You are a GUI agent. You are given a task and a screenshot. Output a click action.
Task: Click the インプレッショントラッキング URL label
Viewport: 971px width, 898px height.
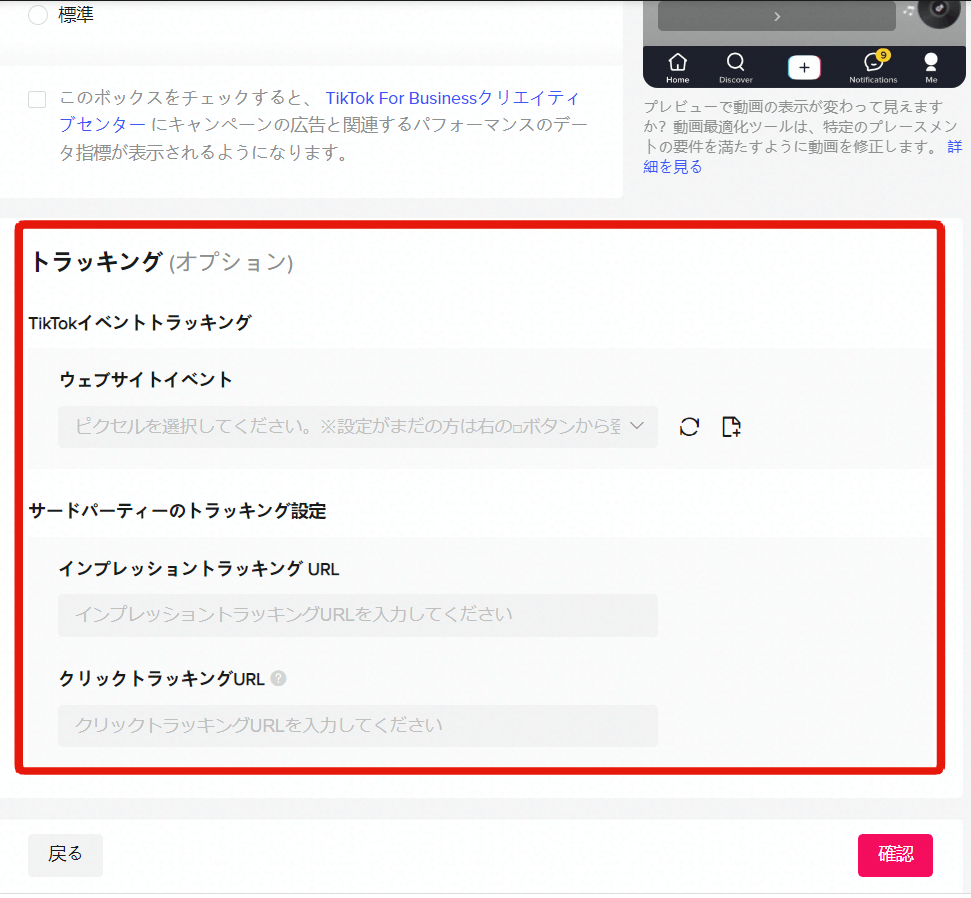pos(199,569)
